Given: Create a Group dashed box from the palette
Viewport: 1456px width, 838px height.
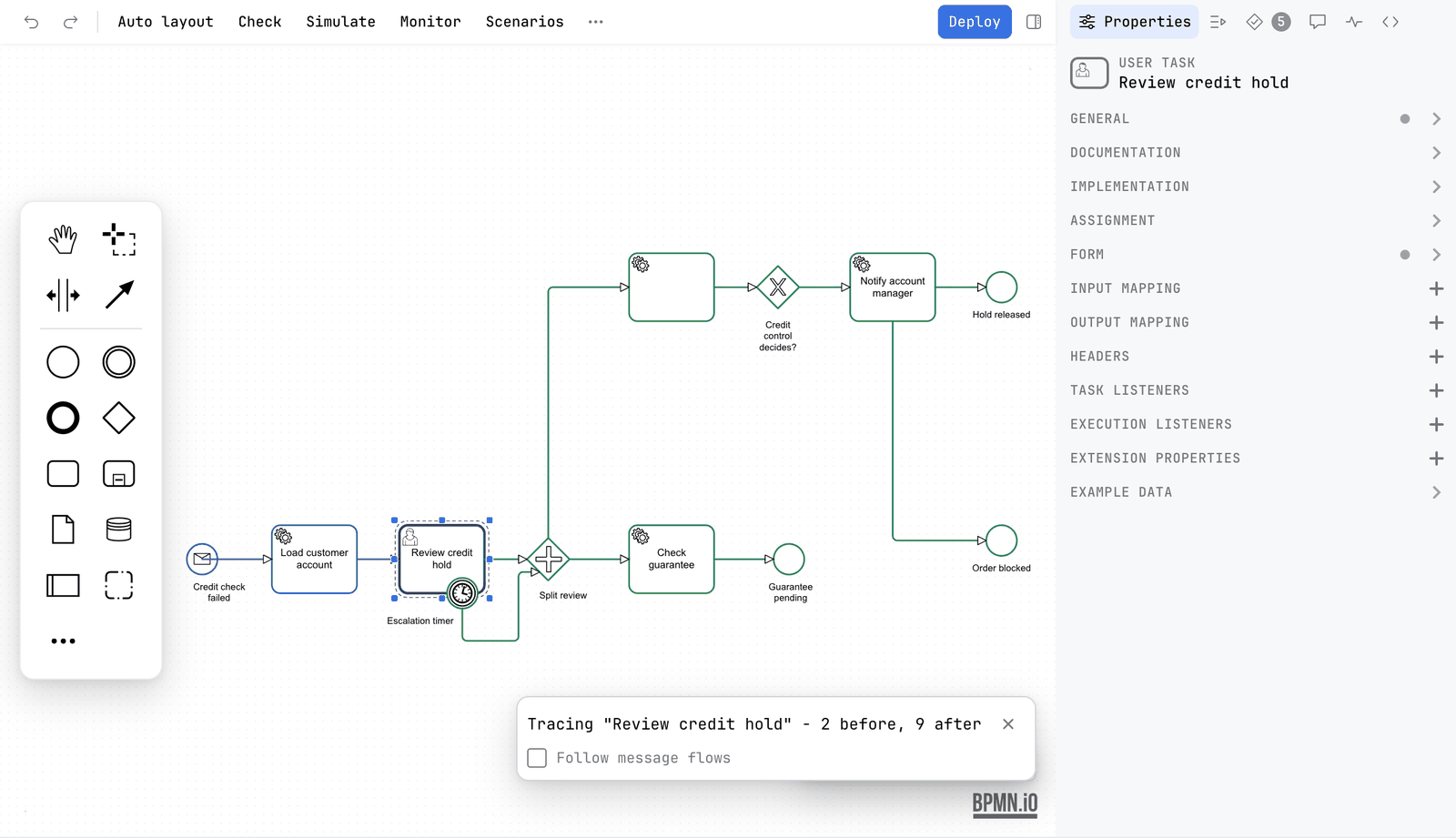Looking at the screenshot, I should pyautogui.click(x=119, y=585).
